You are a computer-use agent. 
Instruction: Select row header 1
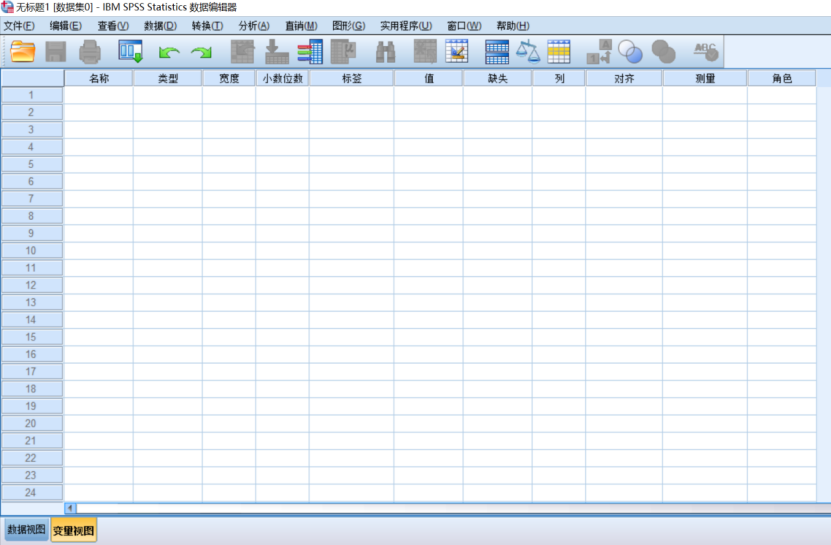pos(31,95)
